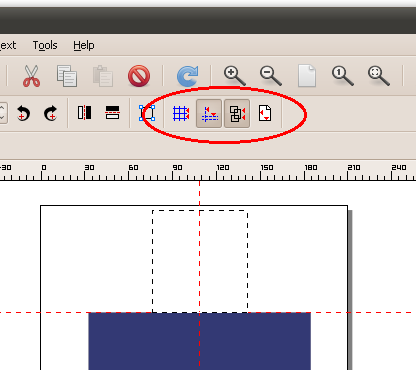Viewport: 416px width, 370px height.
Task: Click the flip vertical icon
Action: point(112,113)
